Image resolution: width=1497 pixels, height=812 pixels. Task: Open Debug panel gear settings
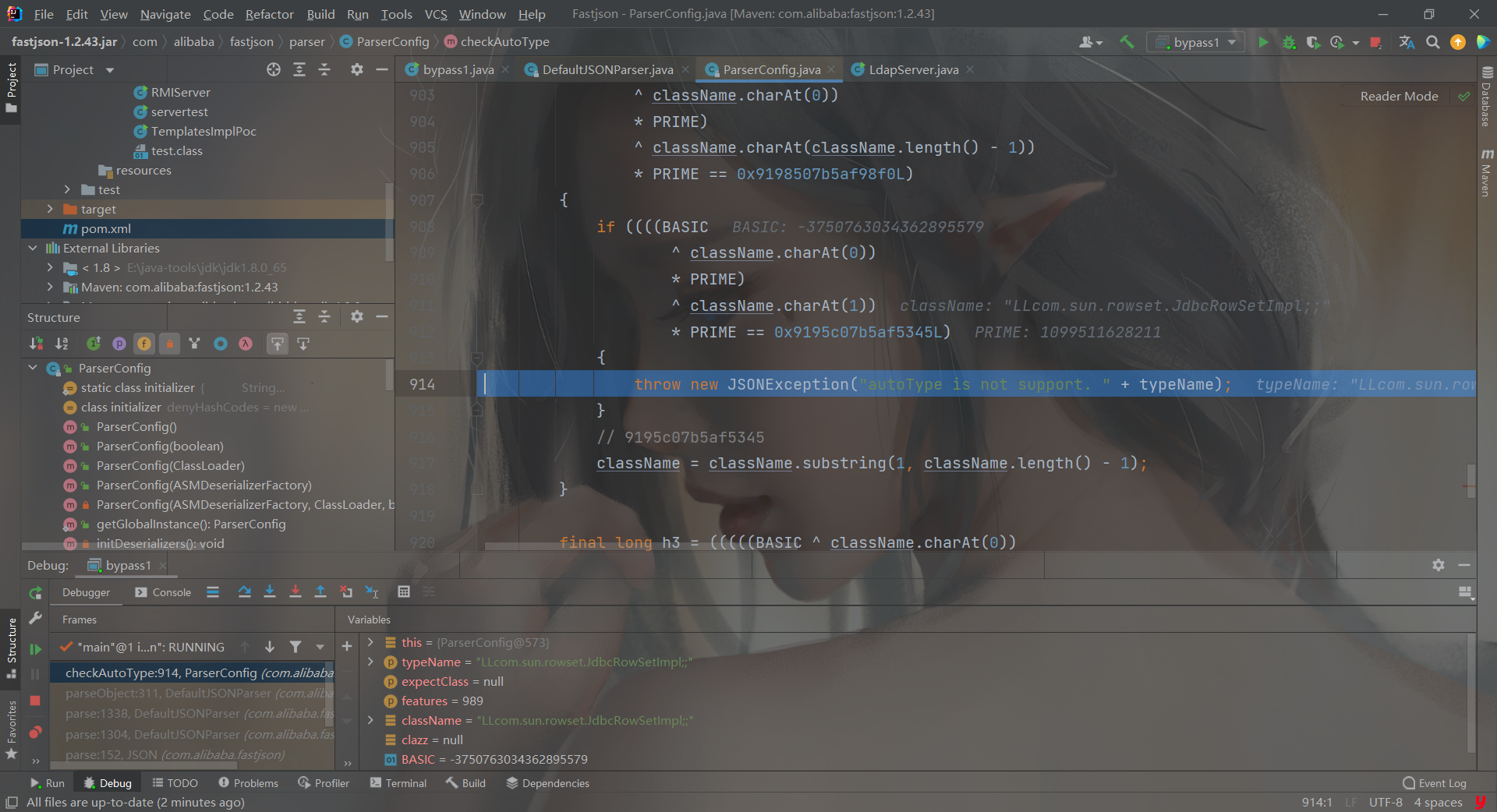coord(1439,565)
